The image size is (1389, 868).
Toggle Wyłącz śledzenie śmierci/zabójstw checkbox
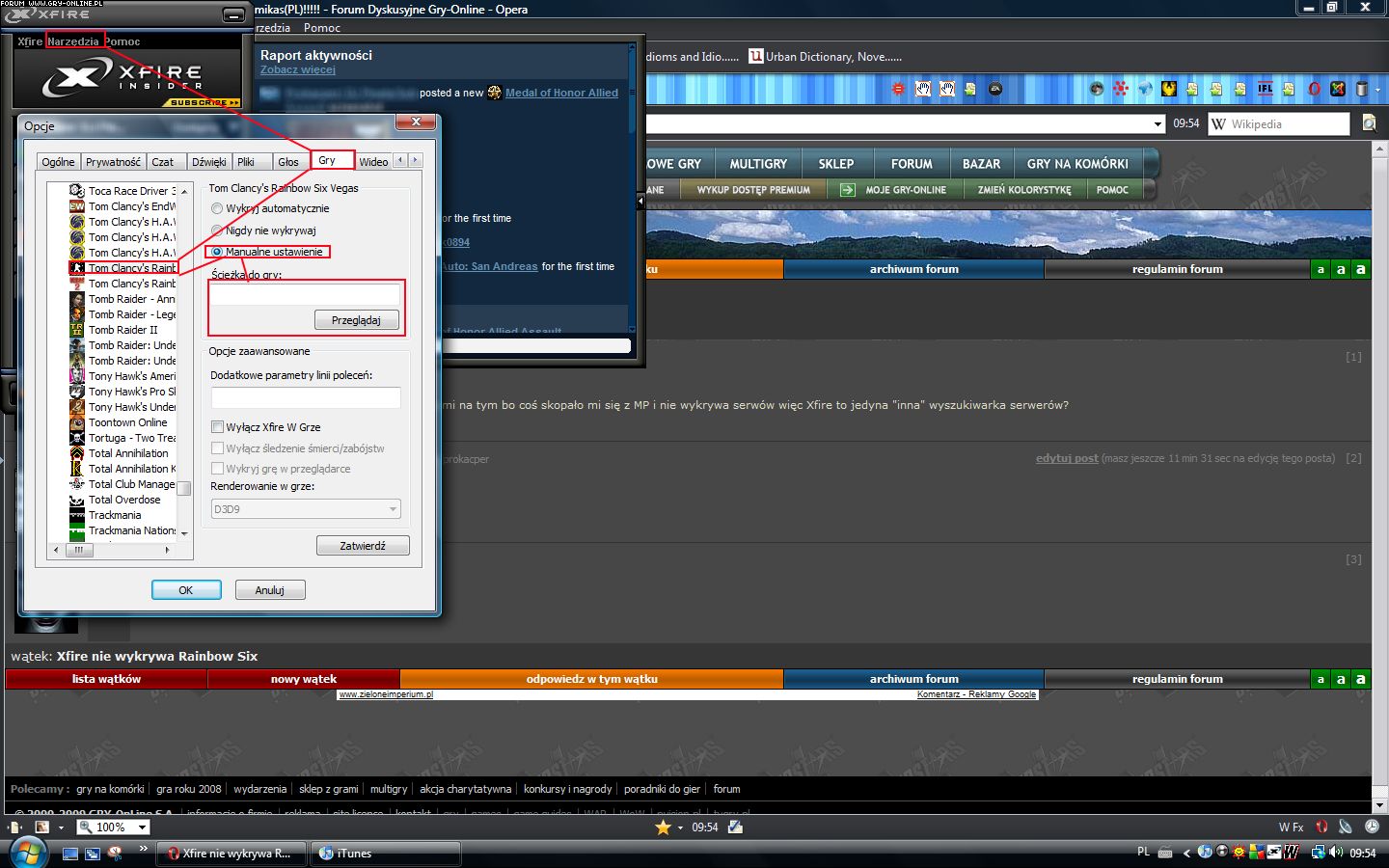click(x=217, y=448)
